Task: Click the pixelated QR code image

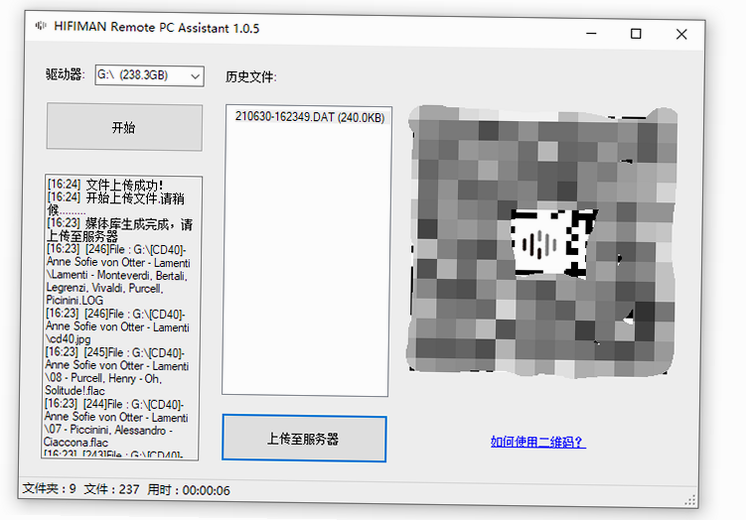Action: point(542,241)
